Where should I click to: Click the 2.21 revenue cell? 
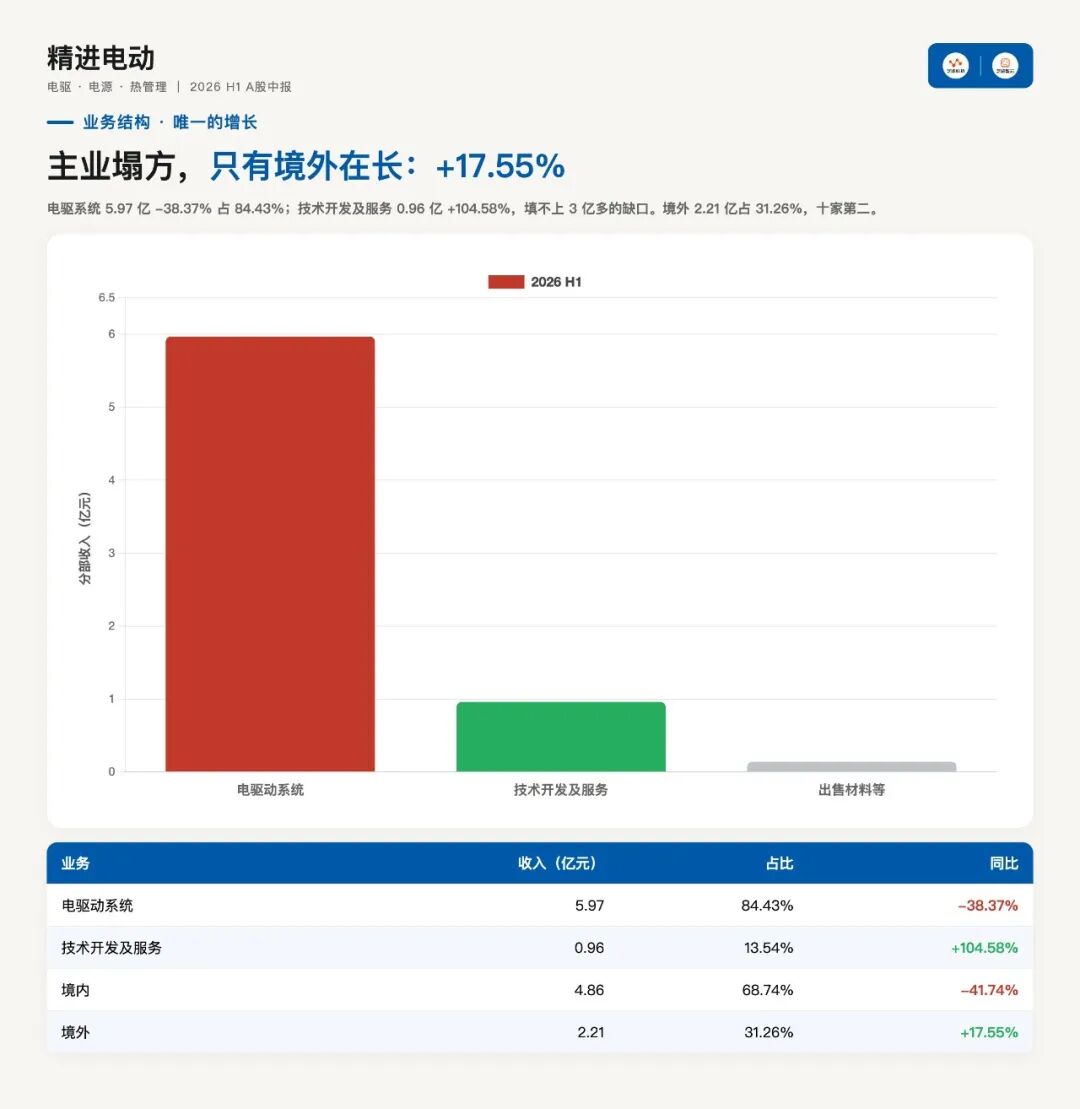[591, 1033]
